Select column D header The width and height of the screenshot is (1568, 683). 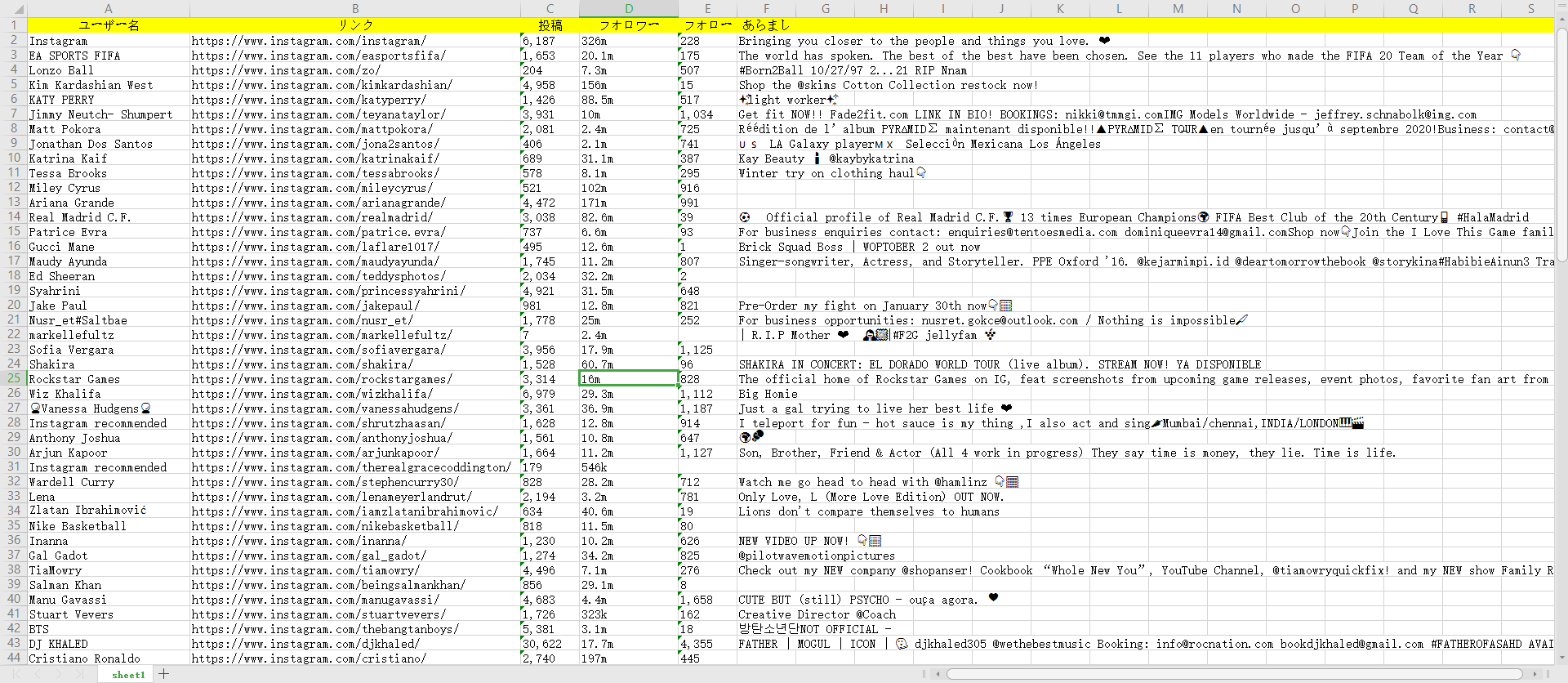tap(629, 8)
